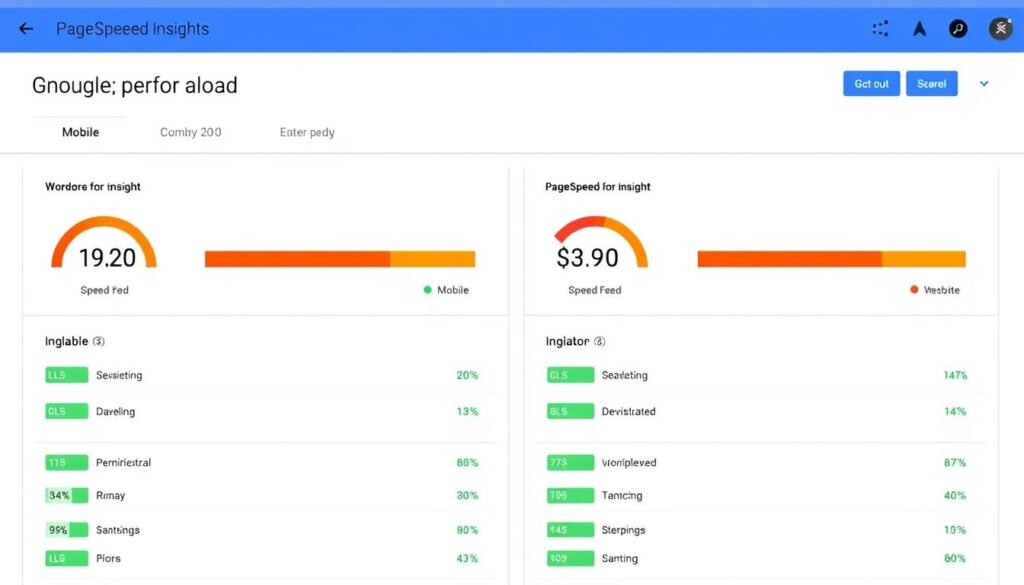
Task: Select the Daveling metric label
Action: coord(116,411)
